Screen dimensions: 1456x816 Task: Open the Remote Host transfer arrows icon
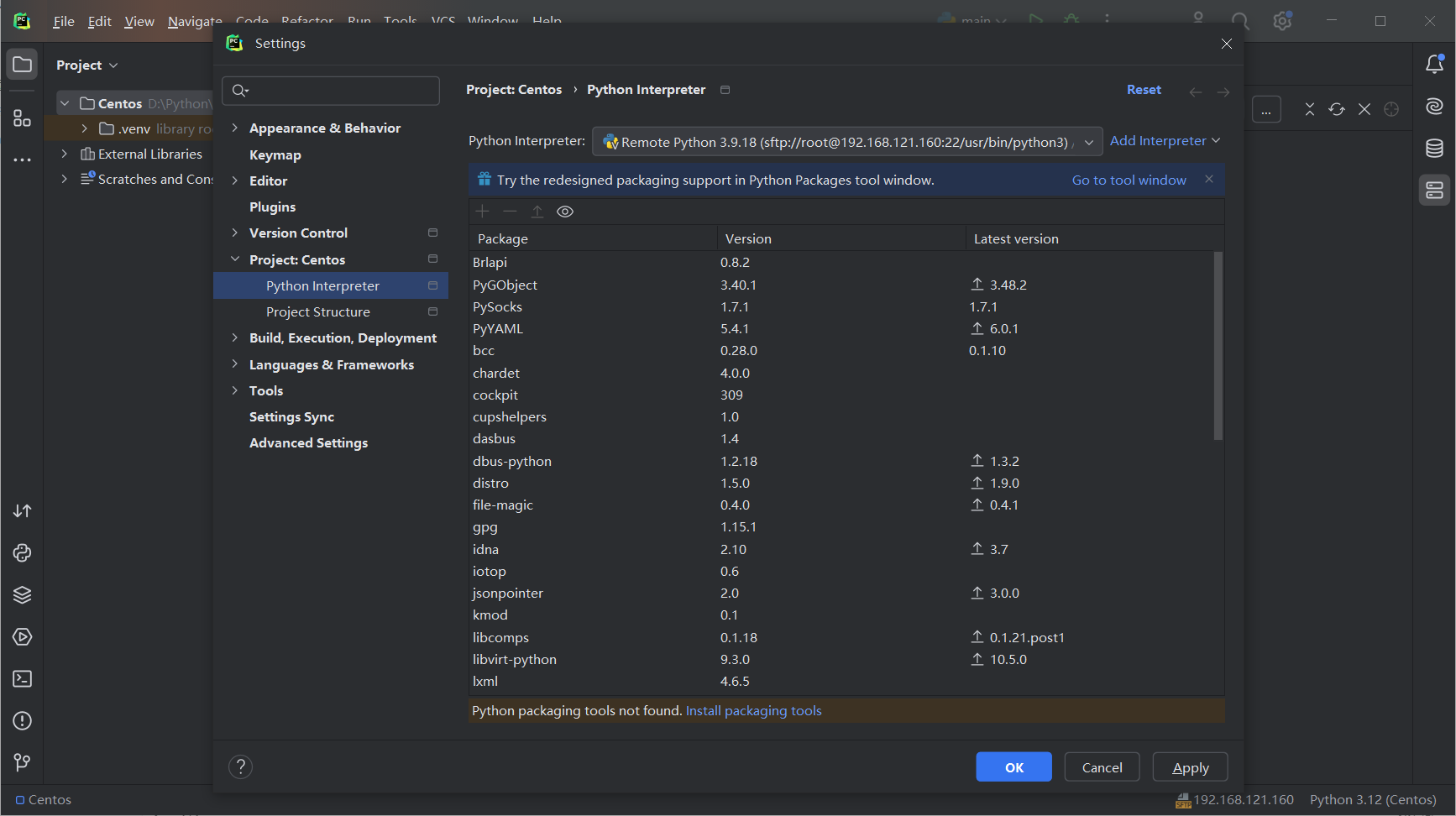tap(23, 510)
